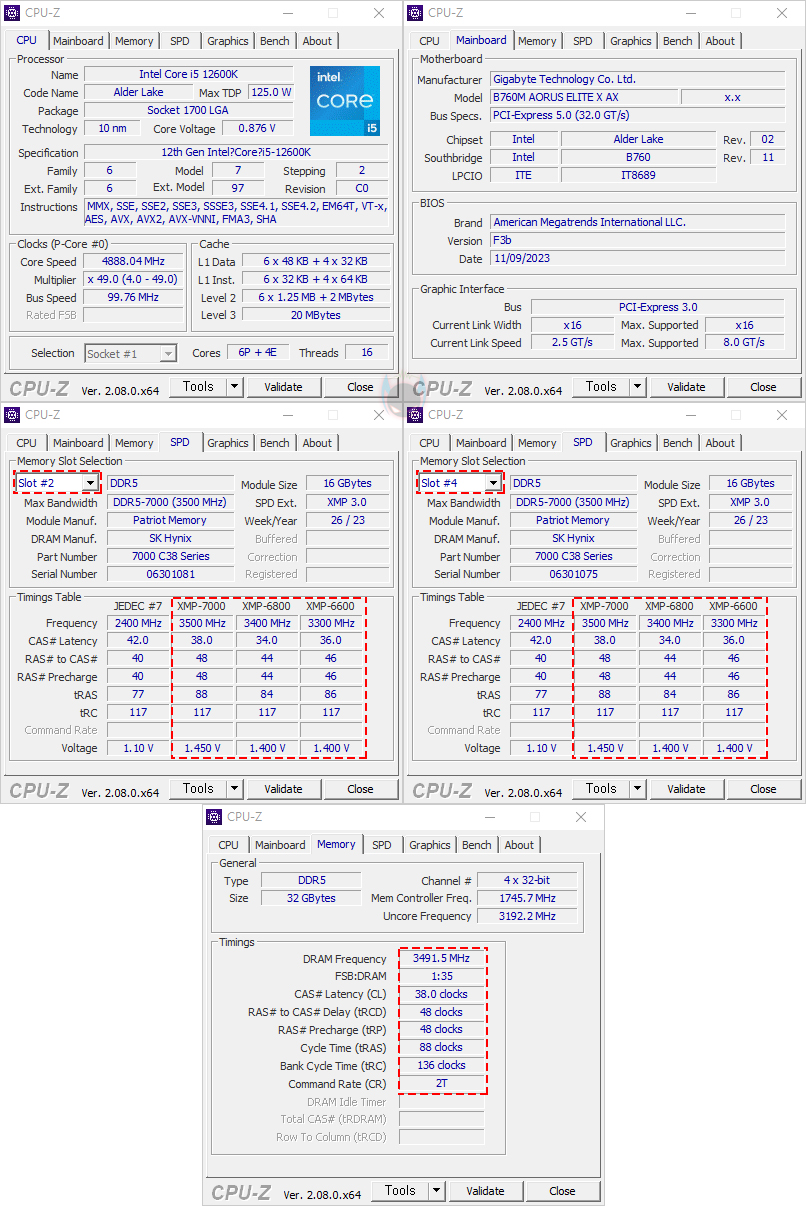Switch to Mainboard tab in CPU window
806x1206 pixels.
pyautogui.click(x=78, y=41)
